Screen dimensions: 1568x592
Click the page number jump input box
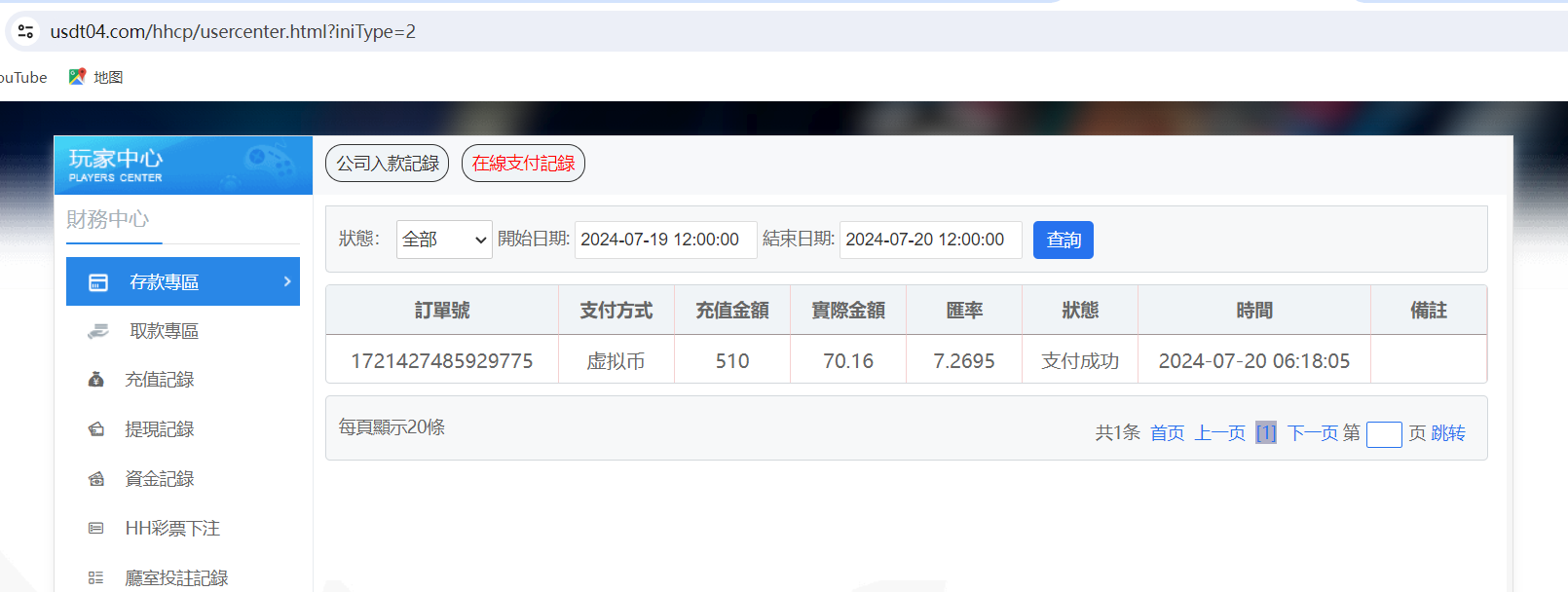point(1384,434)
